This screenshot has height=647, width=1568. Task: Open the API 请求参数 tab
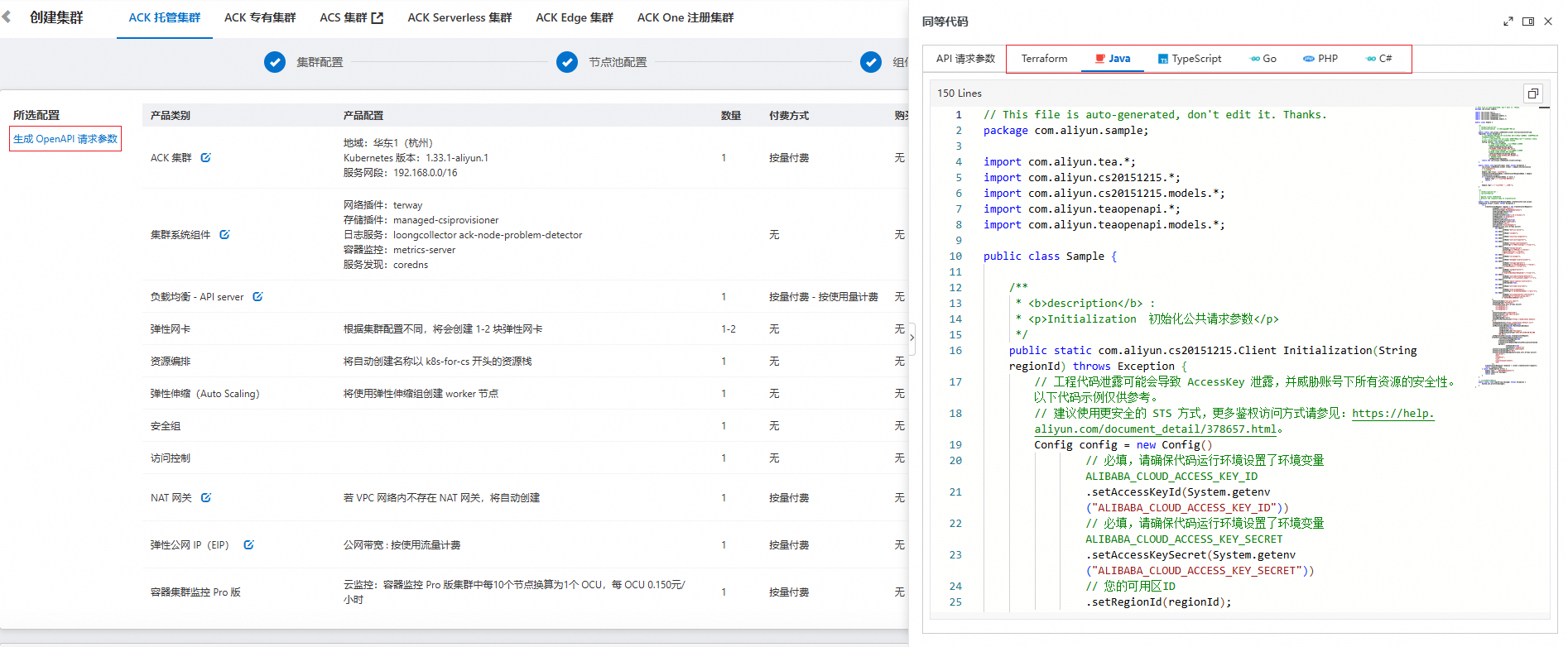tap(965, 59)
